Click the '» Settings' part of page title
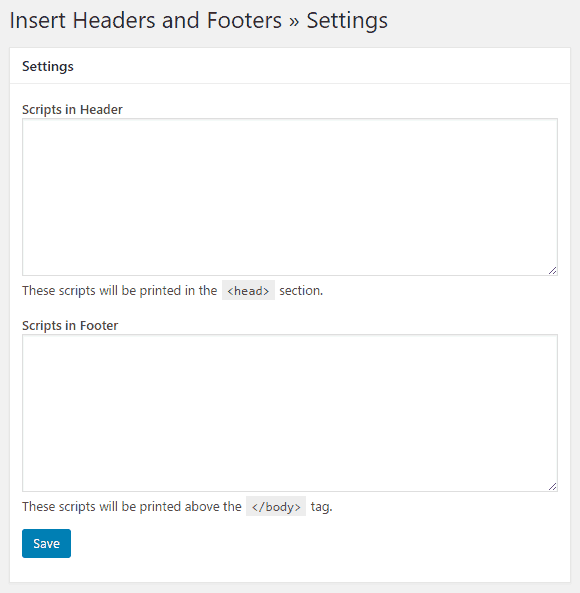Image resolution: width=580 pixels, height=593 pixels. coord(338,20)
